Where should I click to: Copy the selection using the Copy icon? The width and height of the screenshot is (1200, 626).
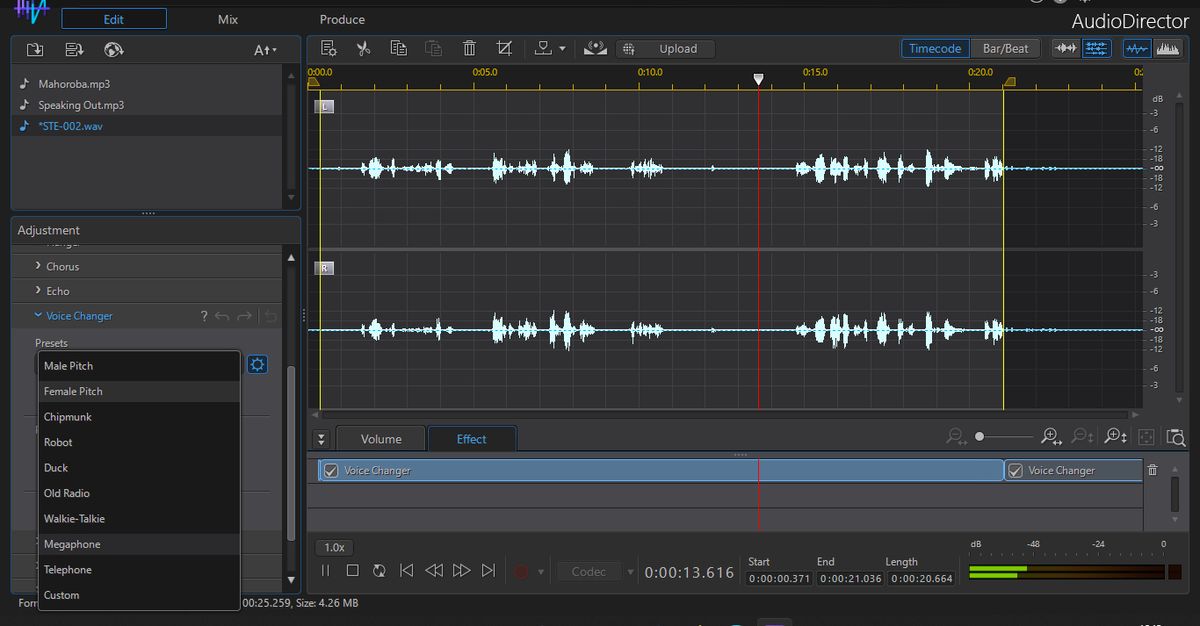[x=399, y=47]
